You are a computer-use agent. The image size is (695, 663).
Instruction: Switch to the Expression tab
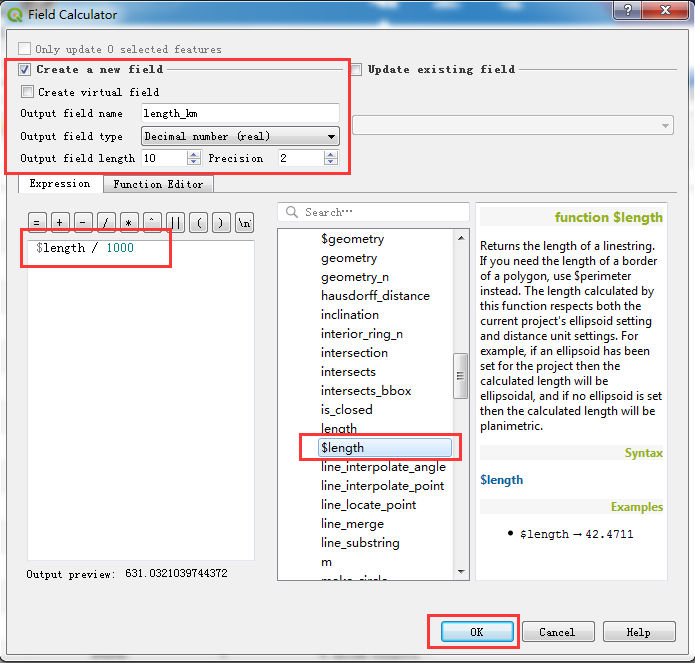click(x=60, y=183)
